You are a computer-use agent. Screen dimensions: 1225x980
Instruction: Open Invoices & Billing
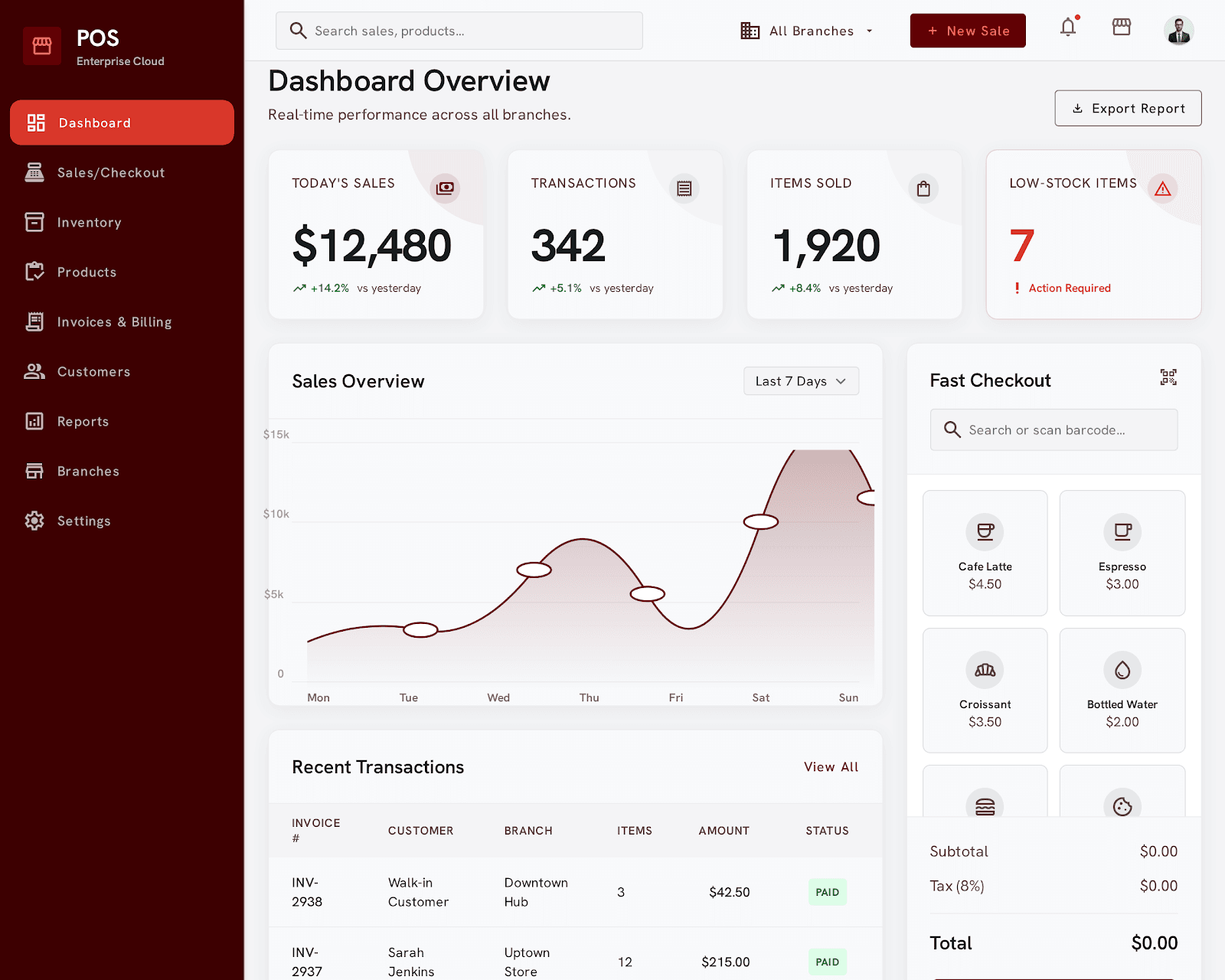122,322
